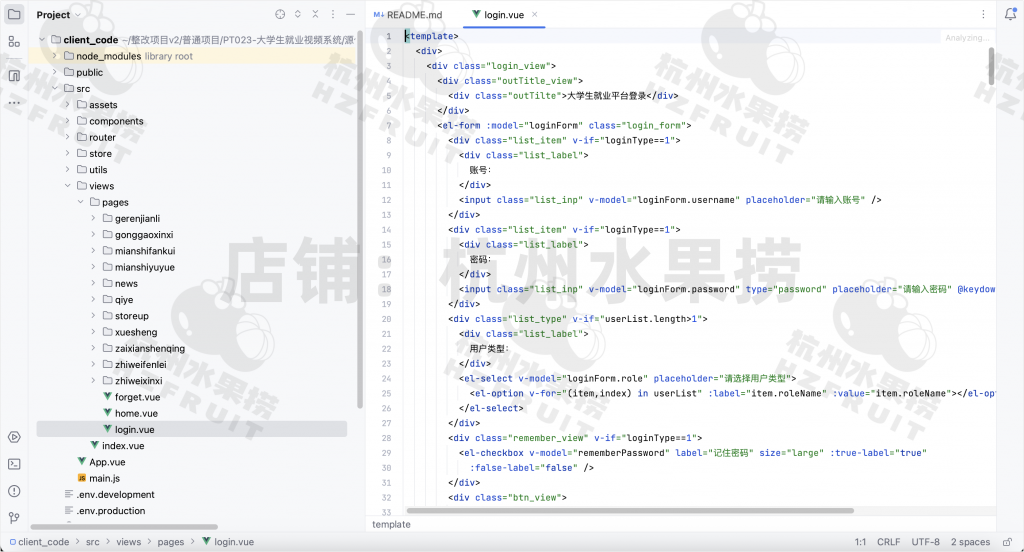Change the 2 spaces indent setting
Image resolution: width=1024 pixels, height=552 pixels.
coord(970,542)
